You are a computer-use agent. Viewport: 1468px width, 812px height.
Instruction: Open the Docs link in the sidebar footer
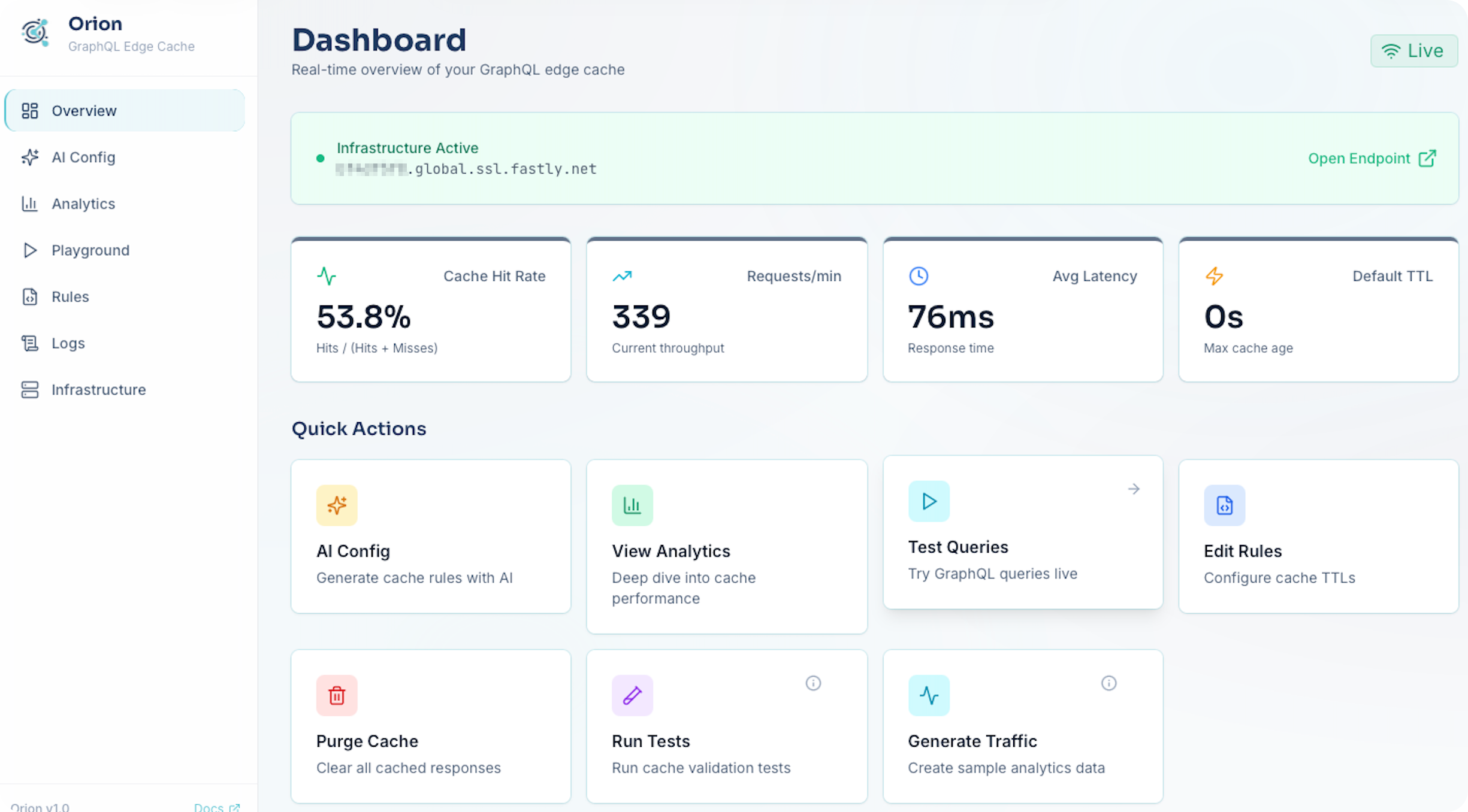[x=216, y=807]
